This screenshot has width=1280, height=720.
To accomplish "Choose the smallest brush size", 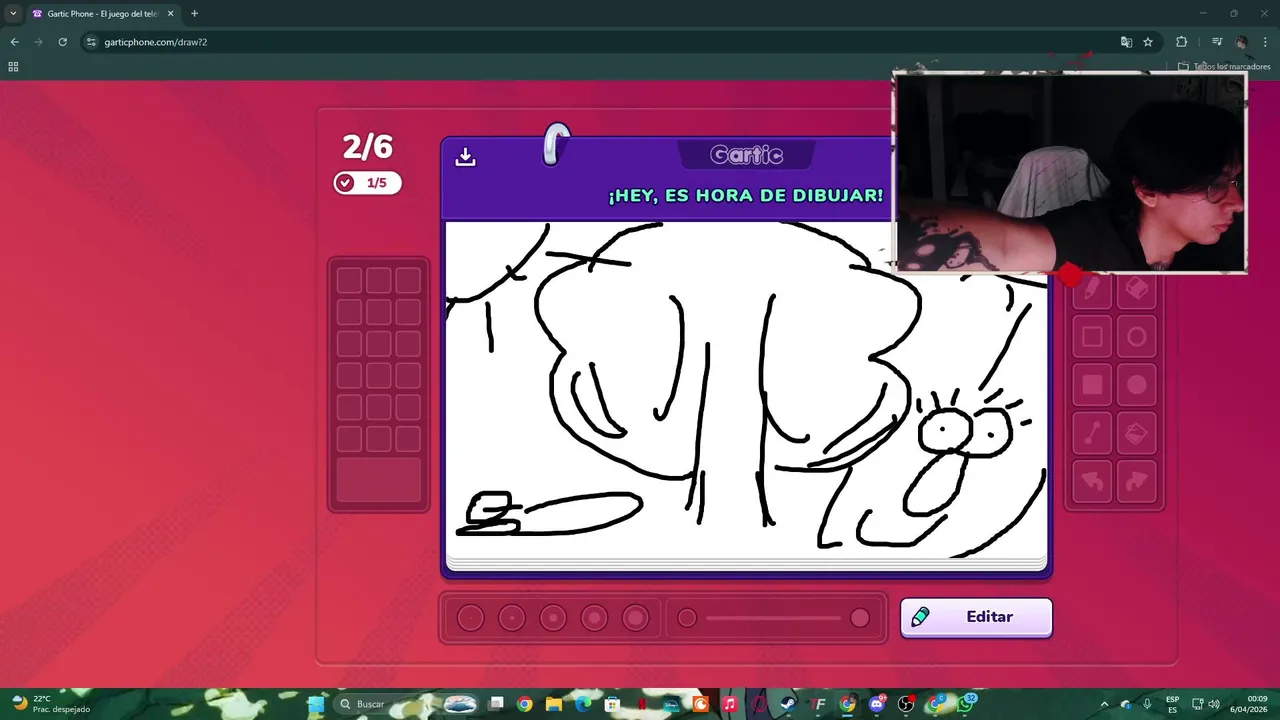I will (x=470, y=618).
